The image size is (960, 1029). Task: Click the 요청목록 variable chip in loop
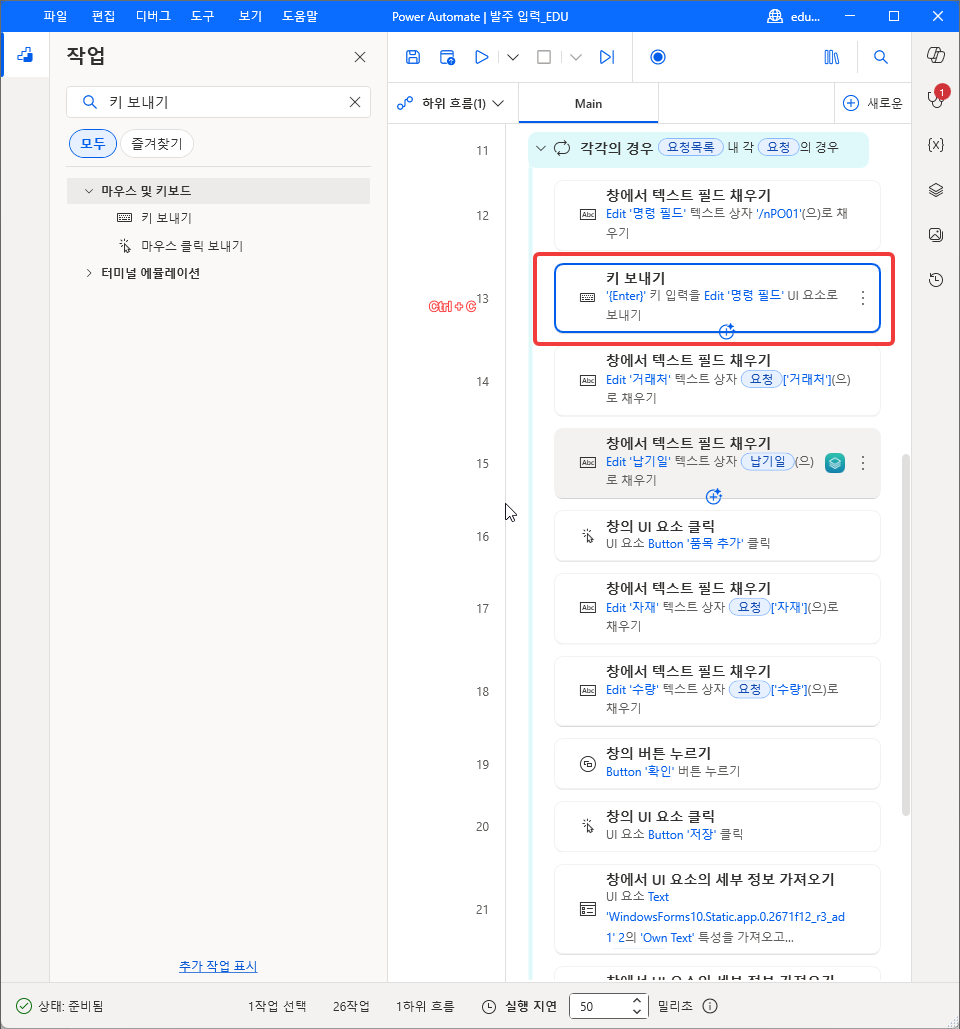tap(690, 147)
